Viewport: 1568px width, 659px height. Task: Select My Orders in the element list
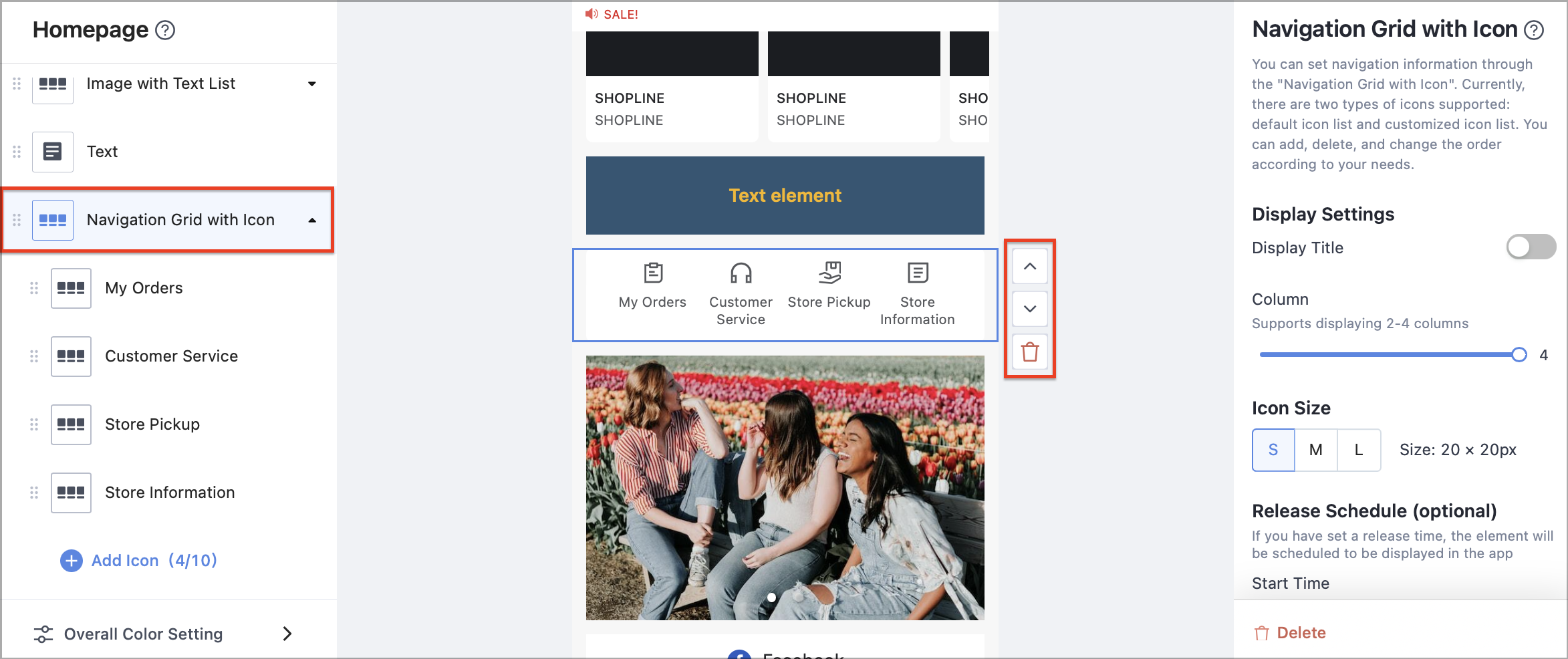(x=144, y=288)
